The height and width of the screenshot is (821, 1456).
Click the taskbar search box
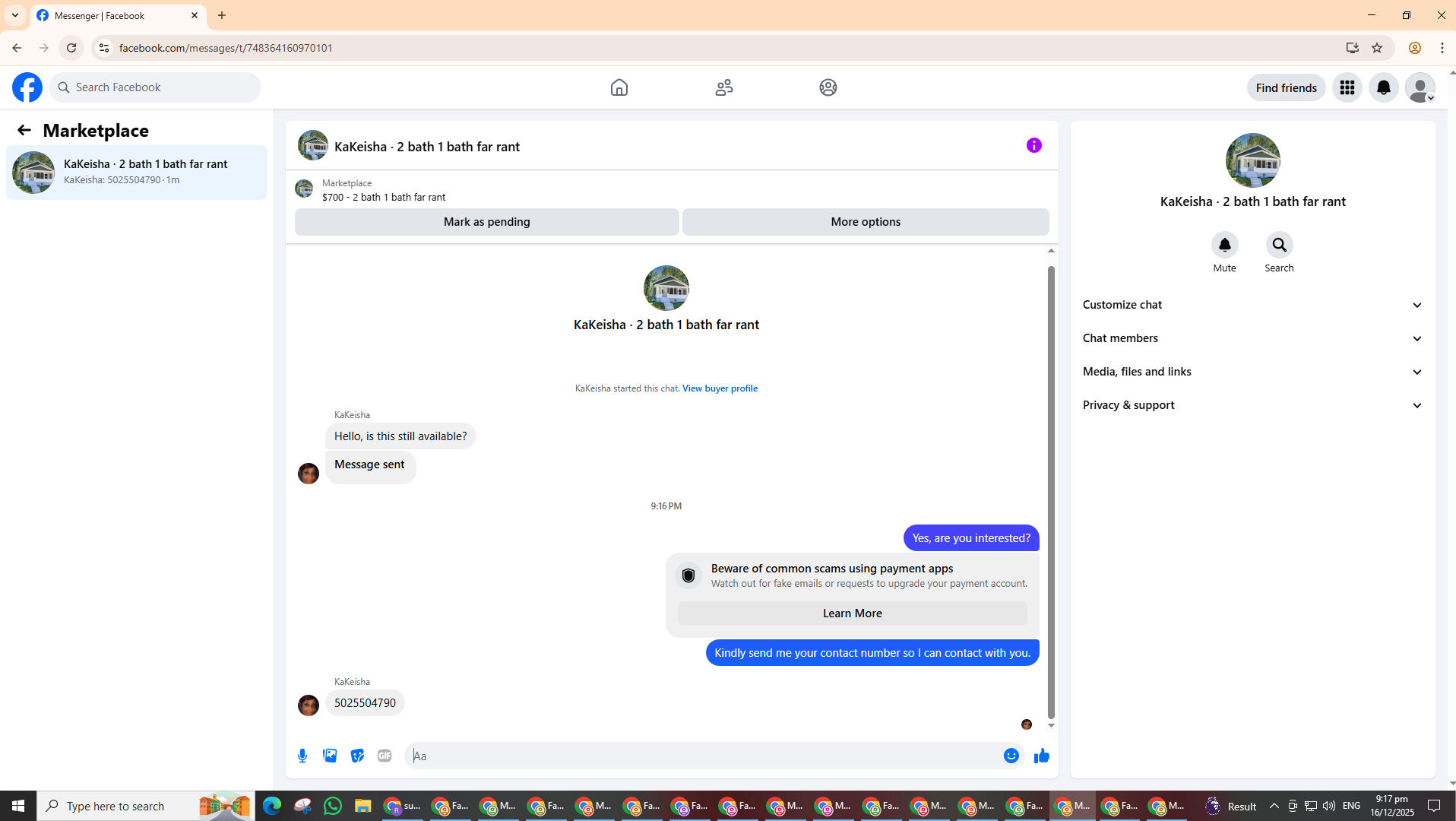[147, 806]
